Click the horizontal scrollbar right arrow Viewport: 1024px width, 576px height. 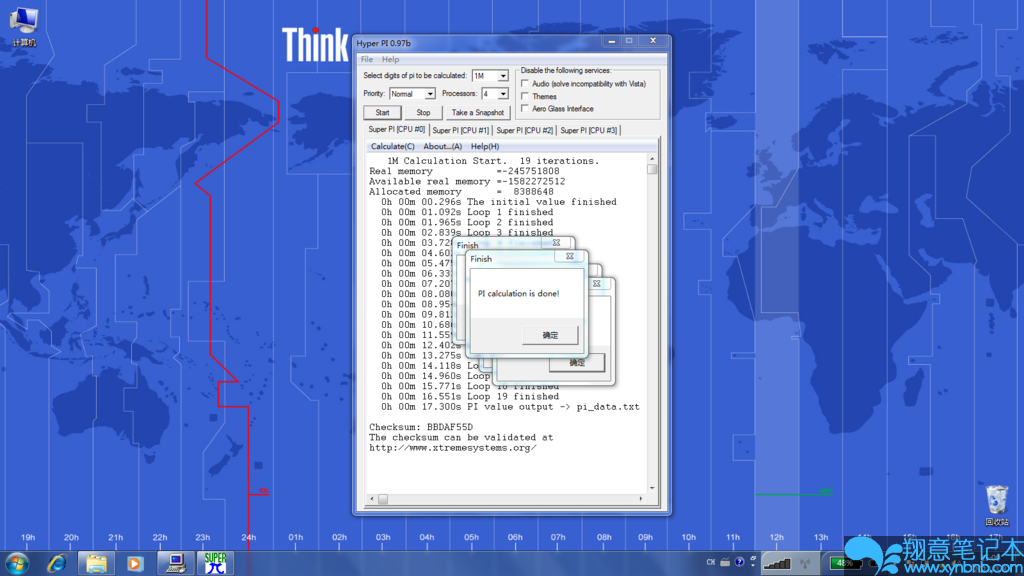coord(641,499)
